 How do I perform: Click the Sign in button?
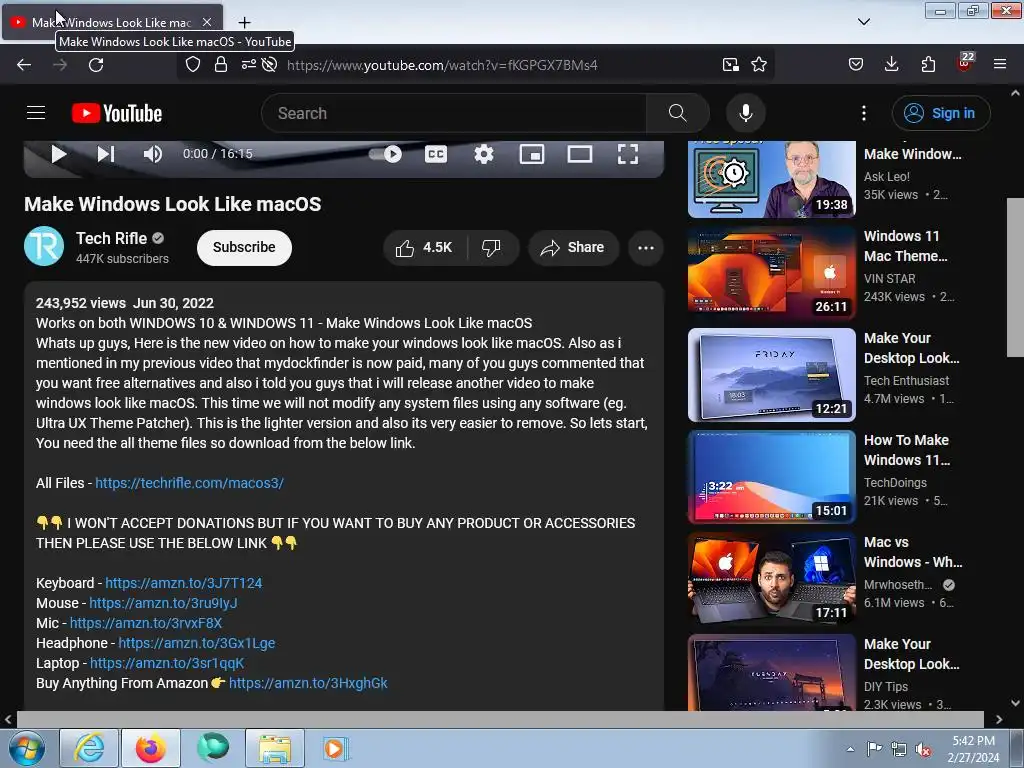(941, 113)
